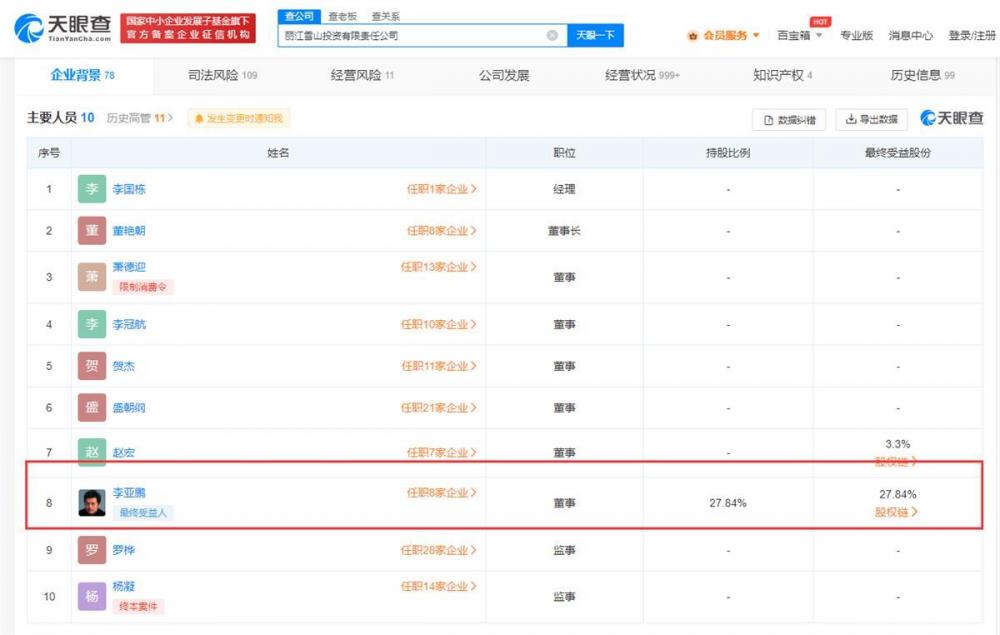Click the red 董 avatar for 董艳朝
The width and height of the screenshot is (1000, 635).
pyautogui.click(x=92, y=230)
